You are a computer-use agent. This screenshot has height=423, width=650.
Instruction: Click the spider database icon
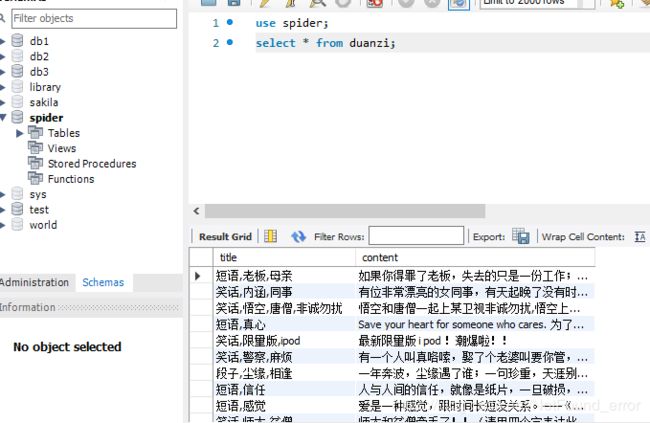[x=17, y=117]
